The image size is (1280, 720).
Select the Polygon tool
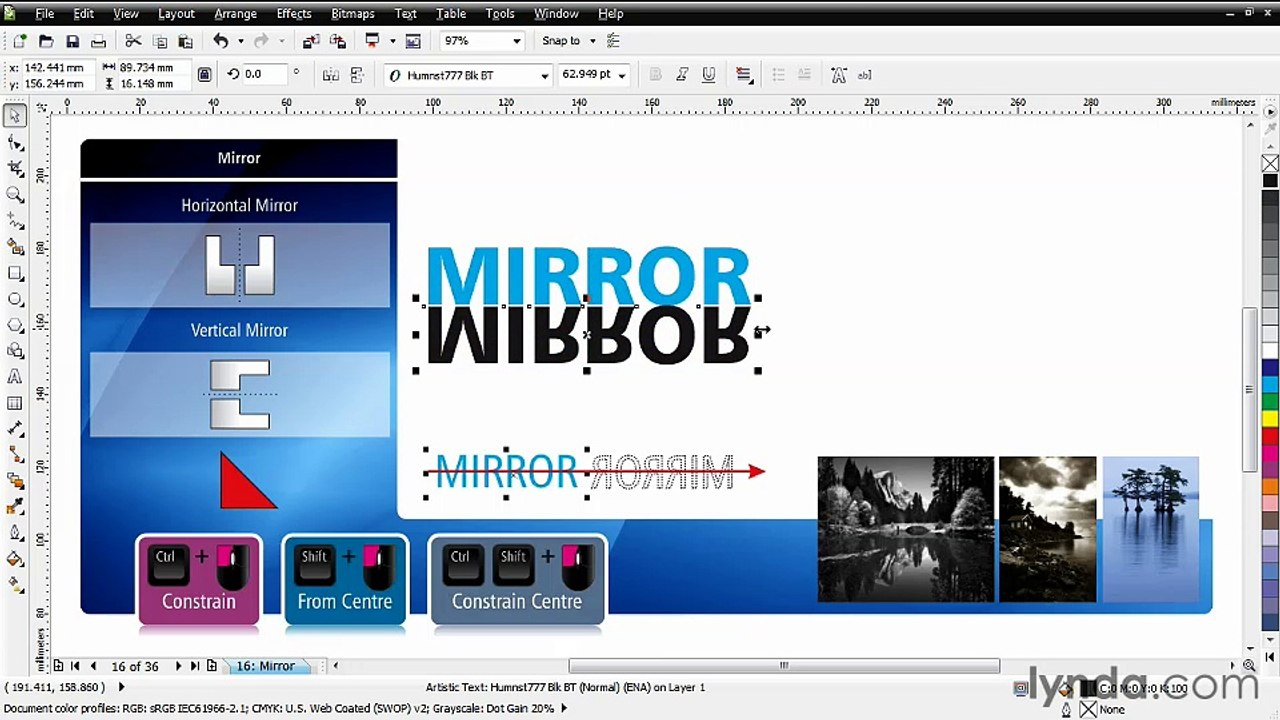click(15, 325)
